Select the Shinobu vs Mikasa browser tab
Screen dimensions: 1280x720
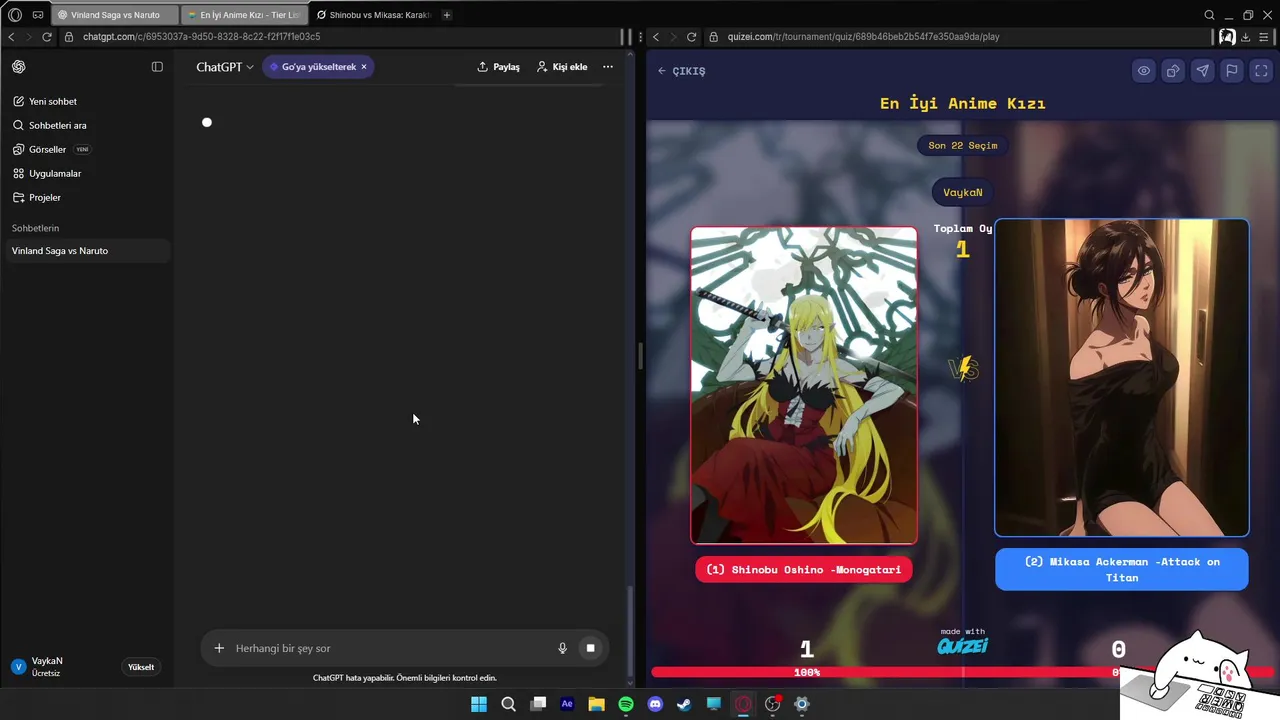pos(372,15)
